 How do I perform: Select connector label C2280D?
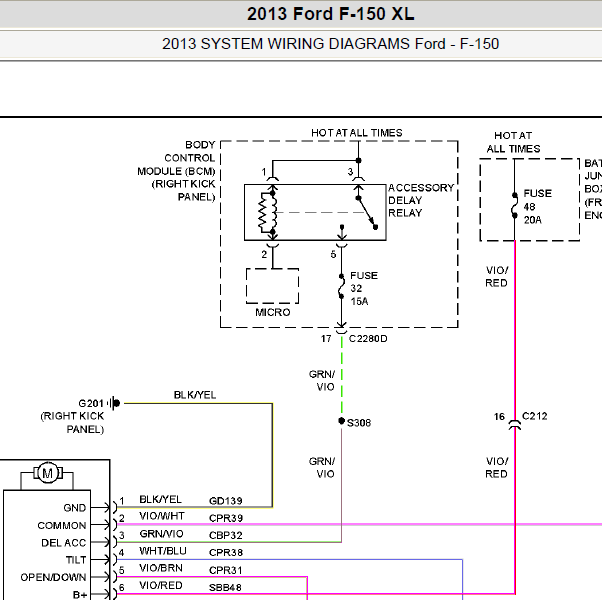pos(368,339)
